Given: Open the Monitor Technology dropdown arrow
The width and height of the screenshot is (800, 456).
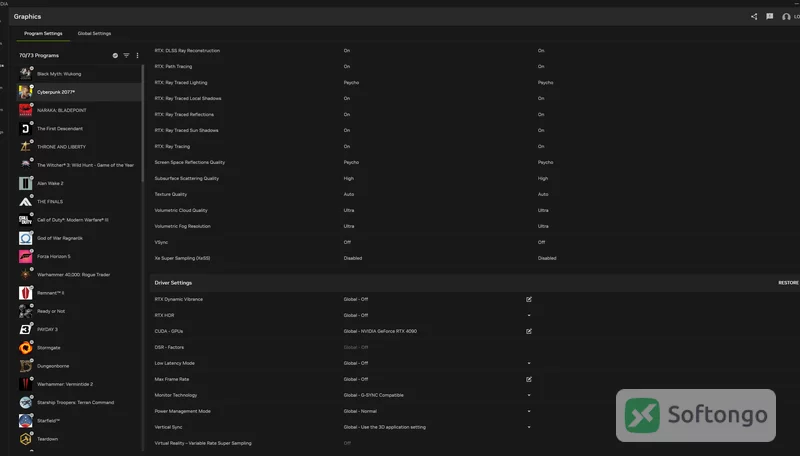Looking at the screenshot, I should coord(529,395).
